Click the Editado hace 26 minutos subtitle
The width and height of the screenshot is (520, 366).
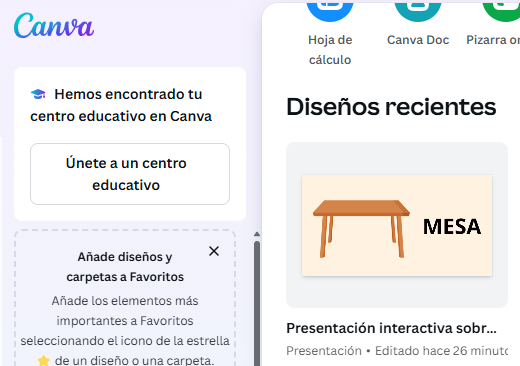click(441, 351)
